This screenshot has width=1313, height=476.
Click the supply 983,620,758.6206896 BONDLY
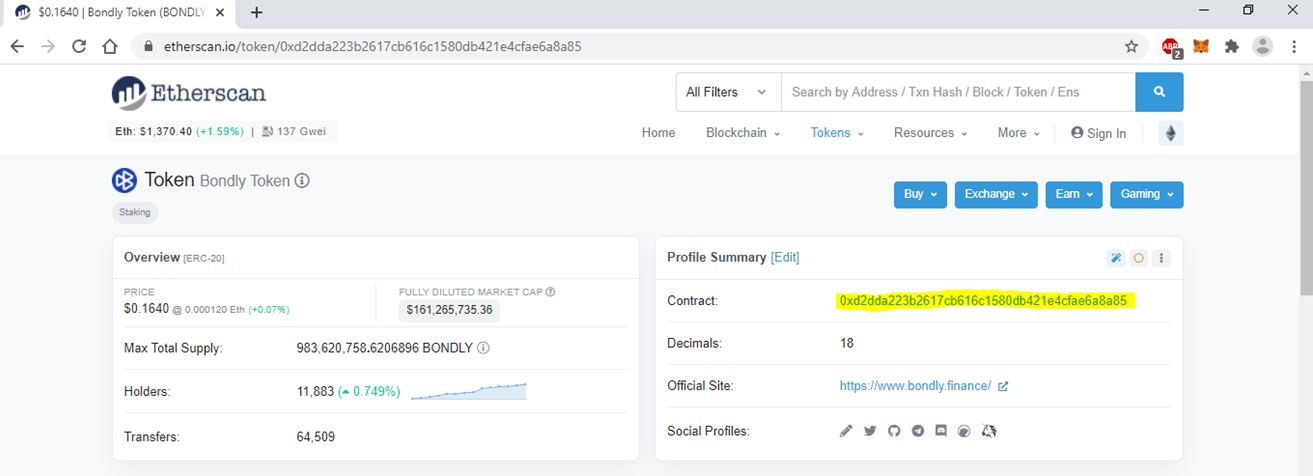click(384, 348)
